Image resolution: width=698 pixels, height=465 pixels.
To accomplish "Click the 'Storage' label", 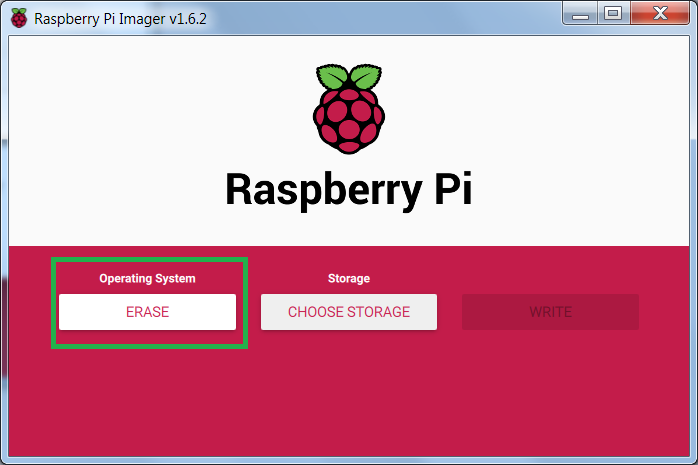I will coord(349,279).
